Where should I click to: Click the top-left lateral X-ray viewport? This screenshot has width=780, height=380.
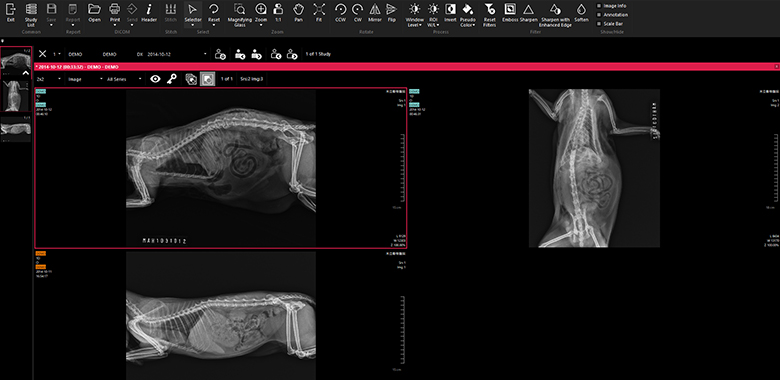[x=220, y=168]
